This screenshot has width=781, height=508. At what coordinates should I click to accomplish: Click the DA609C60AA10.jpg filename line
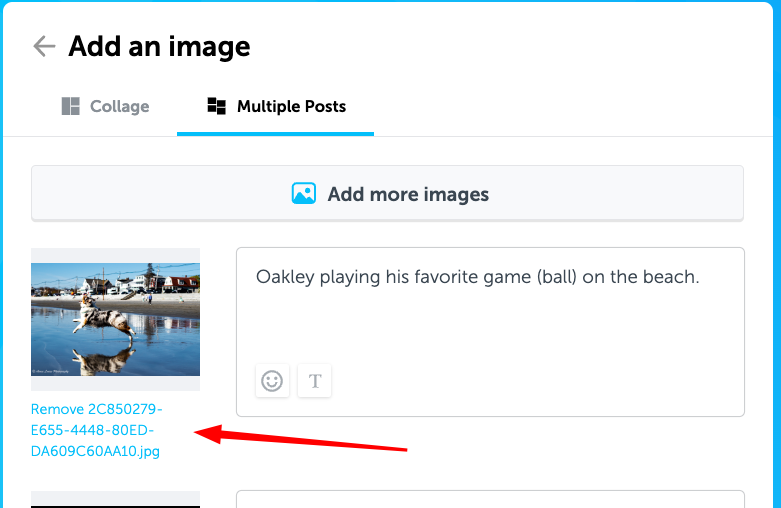tap(95, 451)
